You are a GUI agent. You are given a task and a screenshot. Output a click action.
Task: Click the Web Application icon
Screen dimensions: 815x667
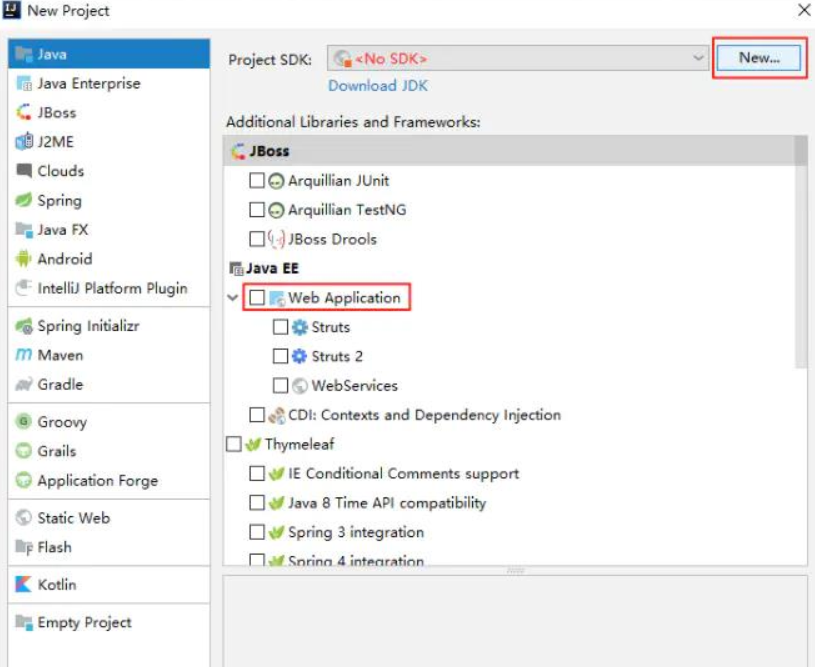click(277, 298)
